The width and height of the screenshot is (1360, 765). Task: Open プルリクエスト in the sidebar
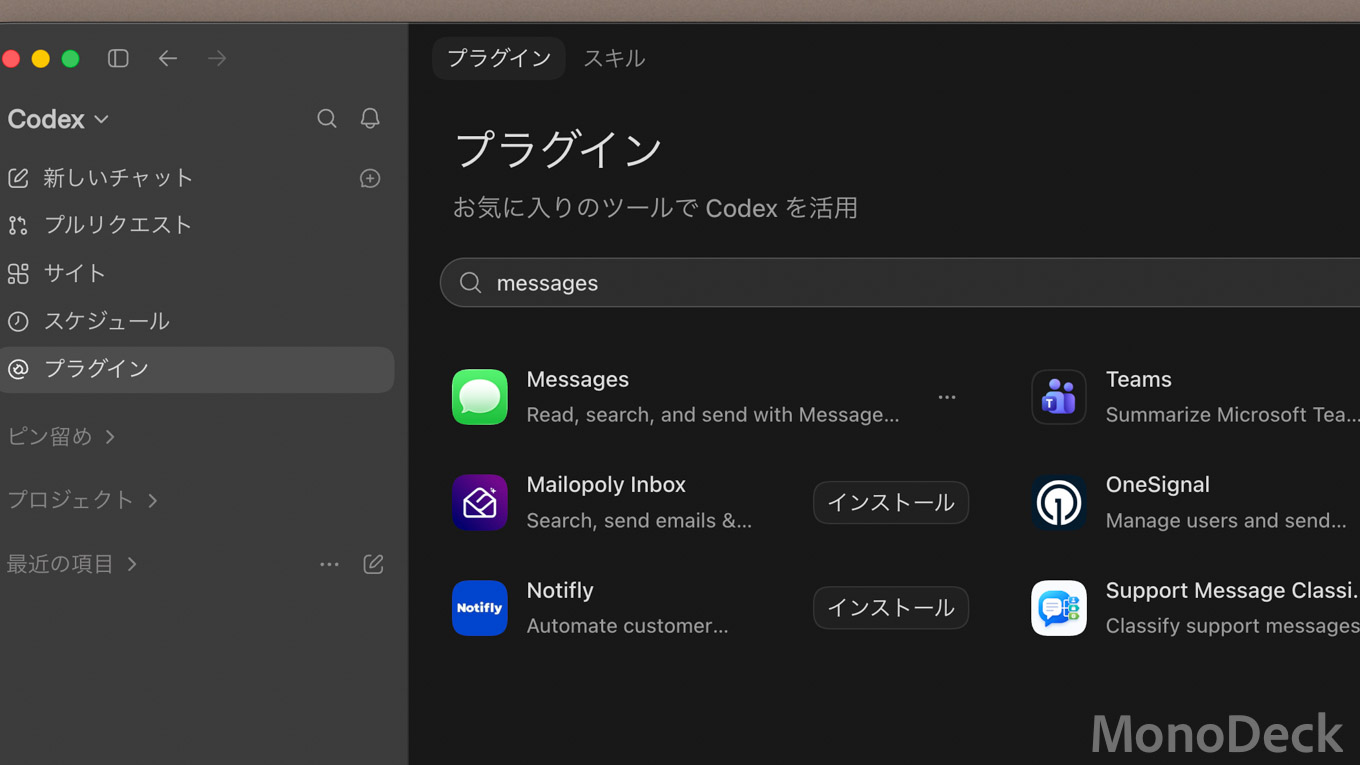tap(197, 225)
